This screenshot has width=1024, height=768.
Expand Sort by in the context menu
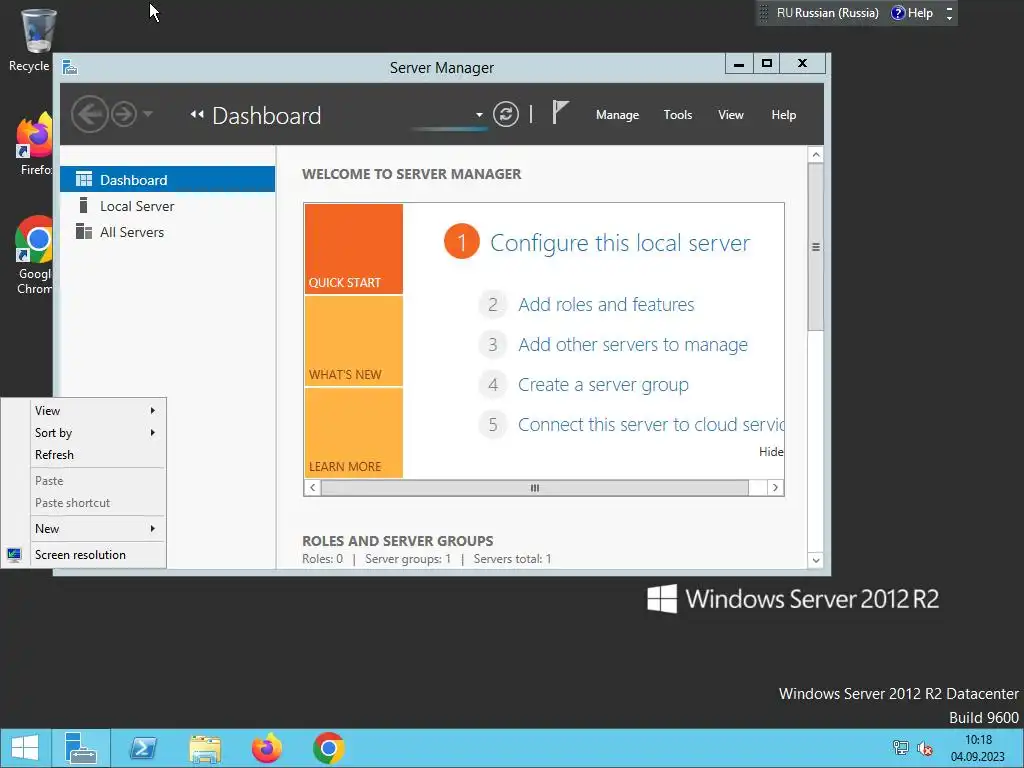pos(97,433)
